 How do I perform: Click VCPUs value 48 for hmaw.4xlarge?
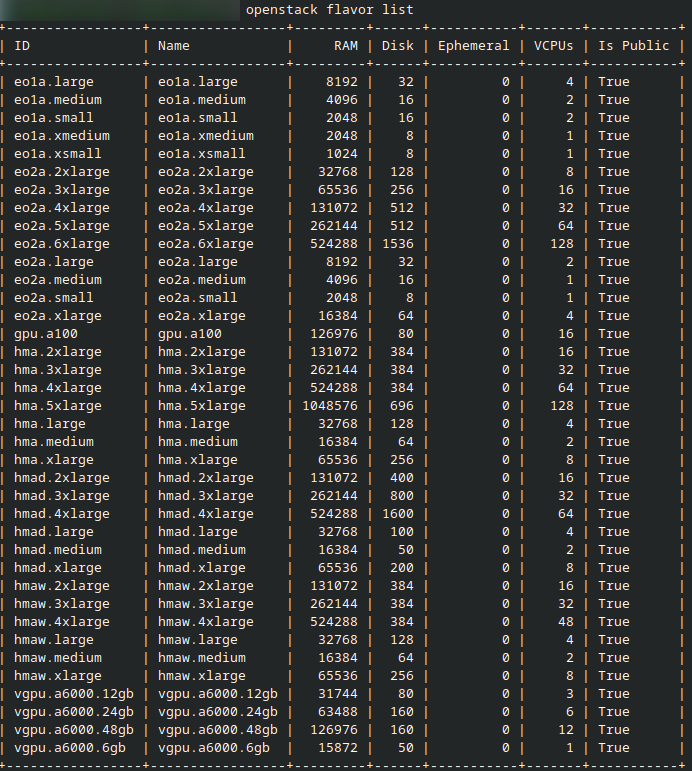pos(566,622)
